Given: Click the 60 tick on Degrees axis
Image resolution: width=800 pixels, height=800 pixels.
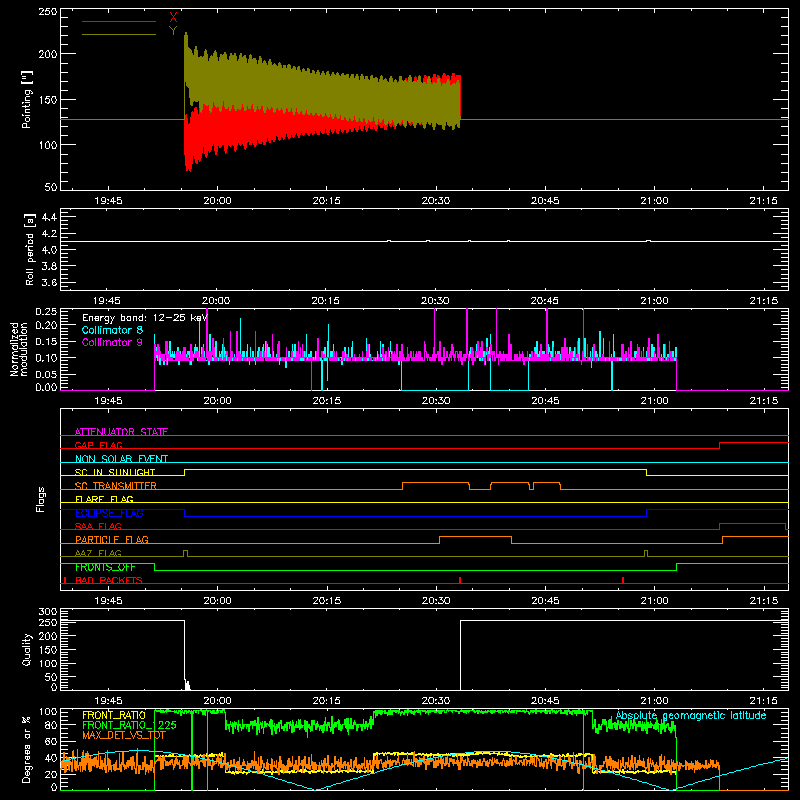Looking at the screenshot, I should coord(51,741).
